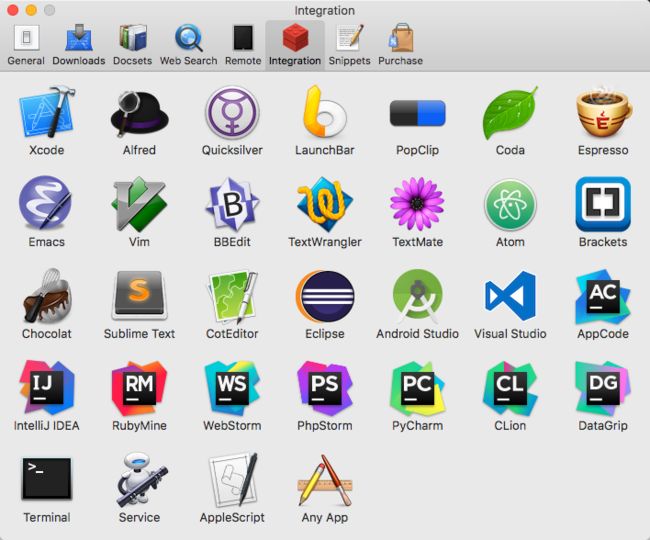Choose the Any App icon
This screenshot has height=540, width=650.
[x=325, y=480]
